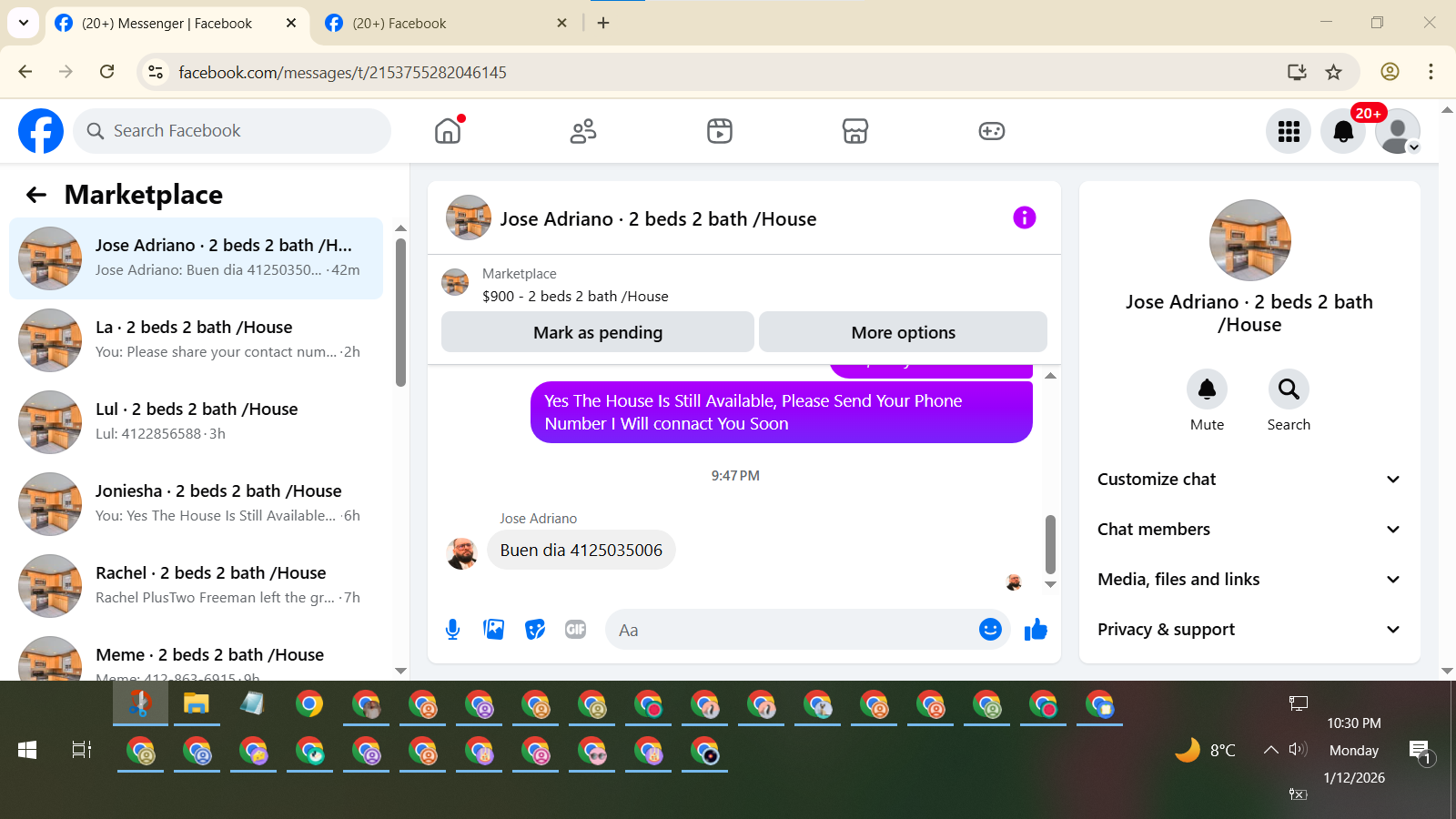Open the notifications bell with 20+ badge

[1343, 131]
